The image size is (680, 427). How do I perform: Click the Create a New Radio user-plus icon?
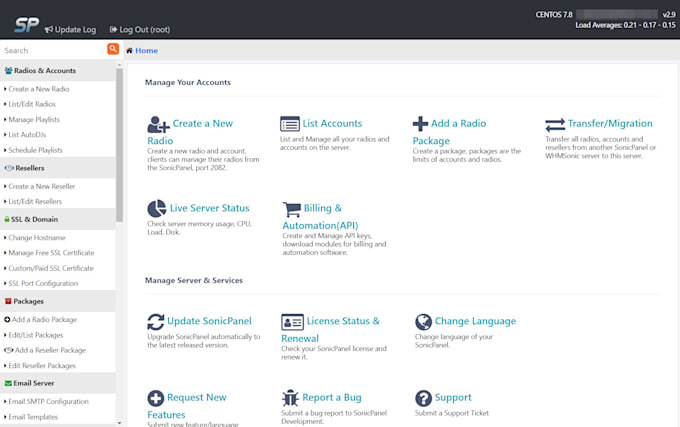coord(158,124)
